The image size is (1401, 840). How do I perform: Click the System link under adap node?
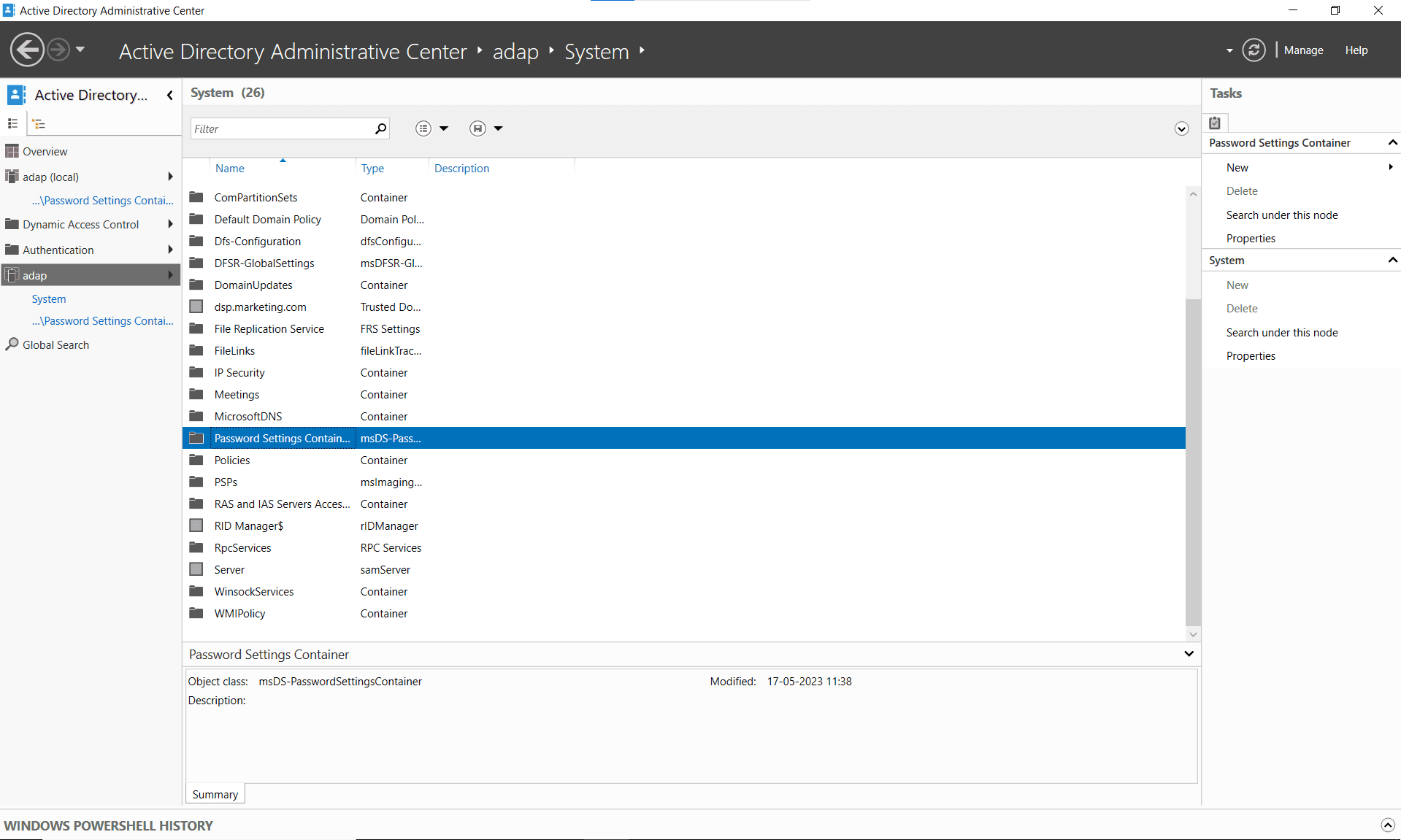pyautogui.click(x=49, y=298)
